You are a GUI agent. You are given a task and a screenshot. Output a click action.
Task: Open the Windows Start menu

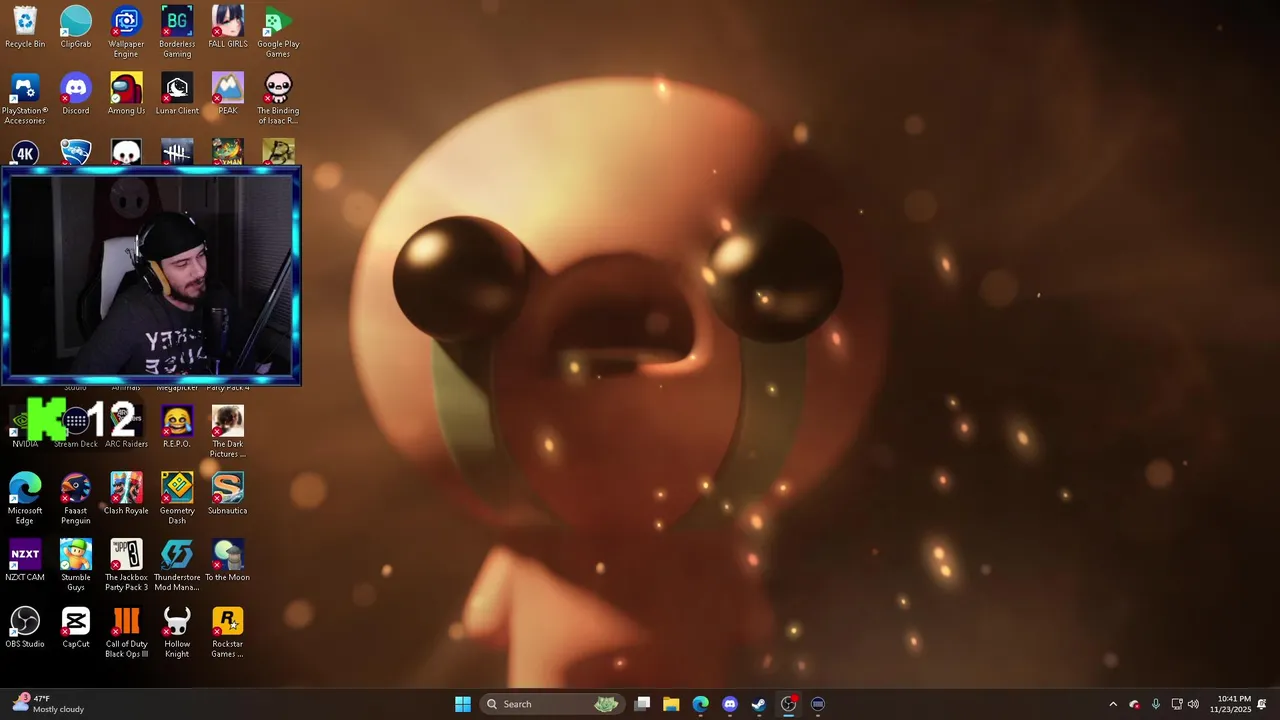(463, 704)
